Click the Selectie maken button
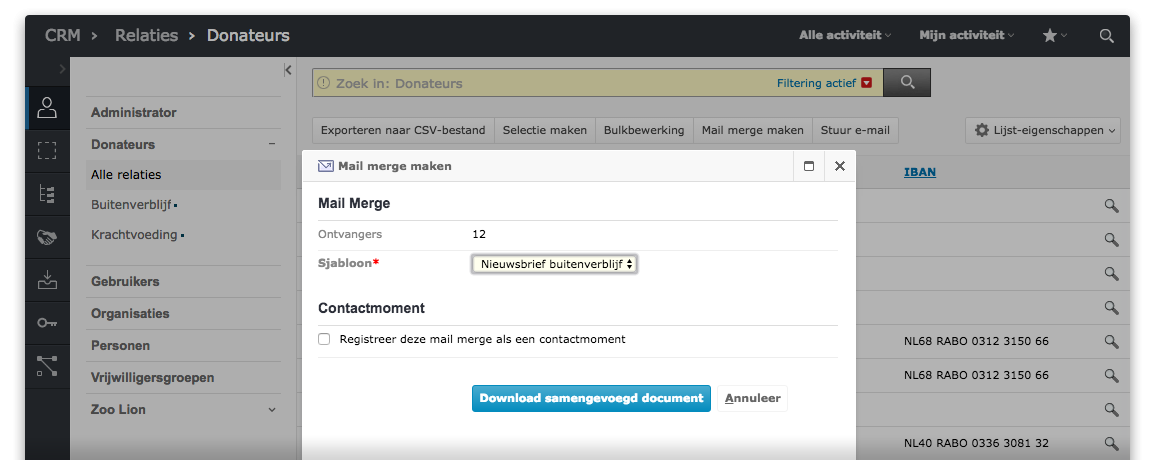Screen dimensions: 1155x460 [544, 130]
